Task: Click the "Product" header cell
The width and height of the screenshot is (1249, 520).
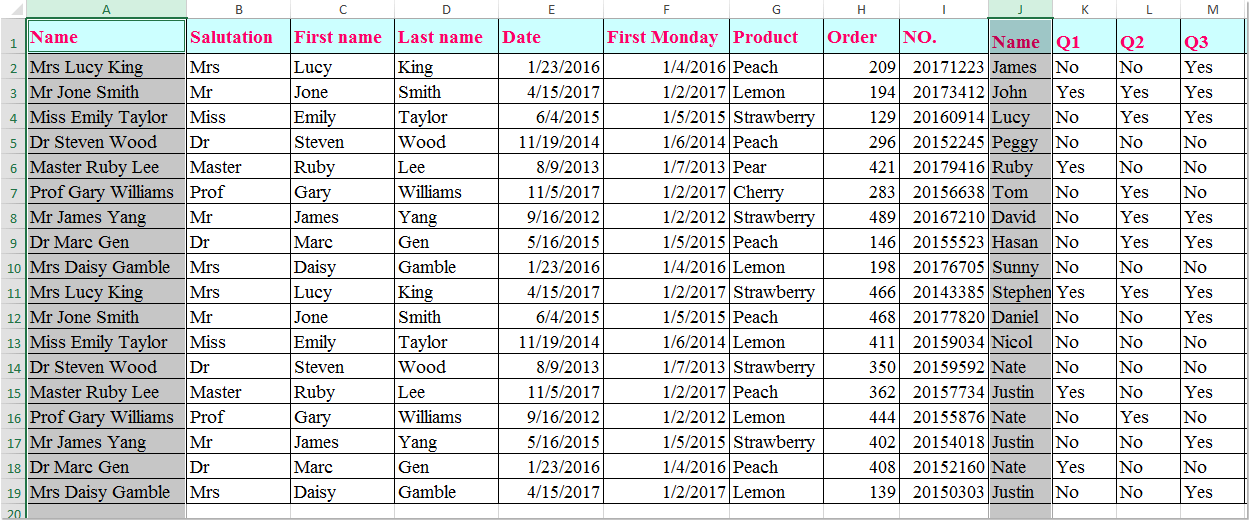Action: (x=776, y=37)
